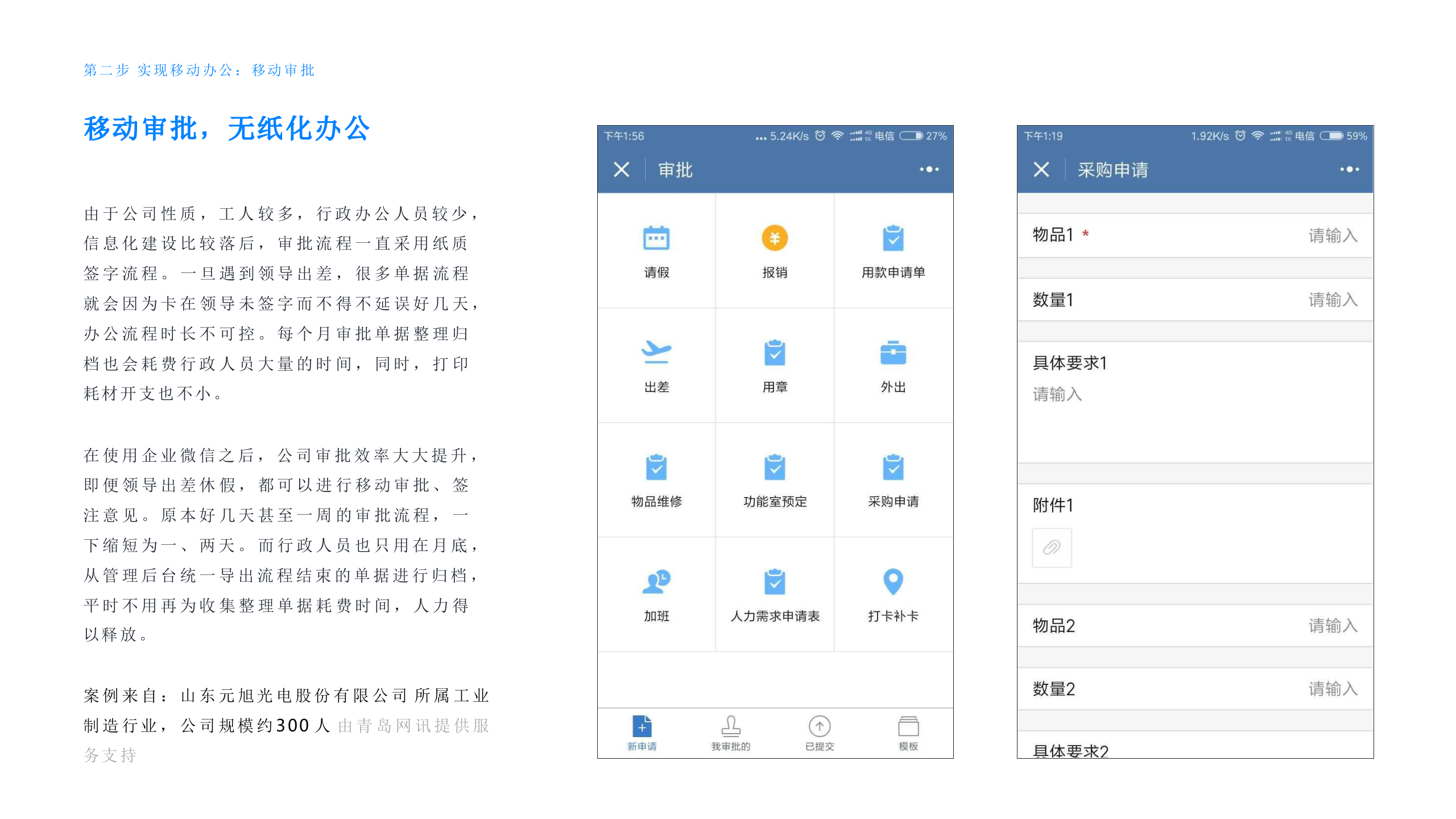Tap the 出差 business trip icon

(657, 364)
